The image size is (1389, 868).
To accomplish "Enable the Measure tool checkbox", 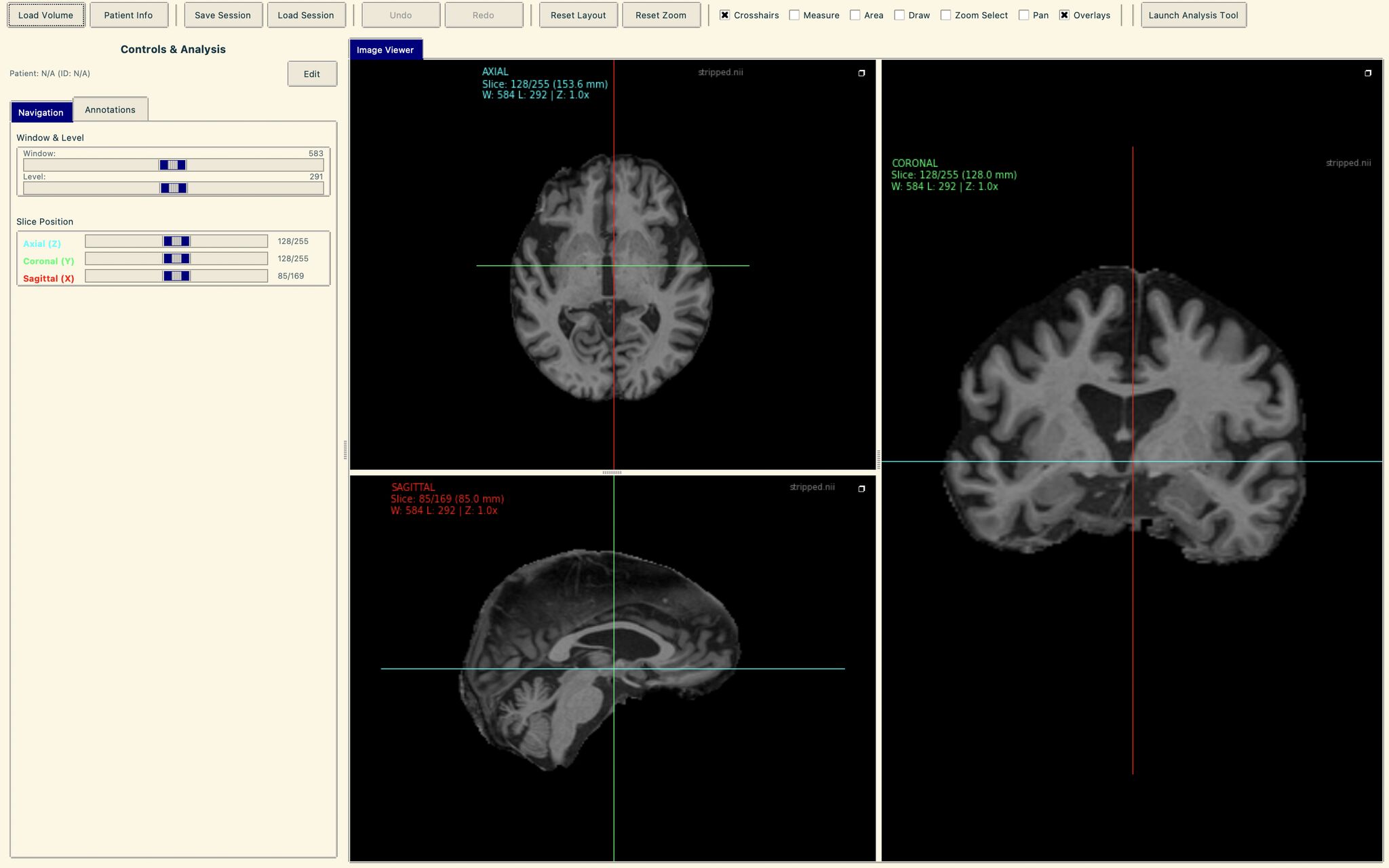I will tap(794, 15).
